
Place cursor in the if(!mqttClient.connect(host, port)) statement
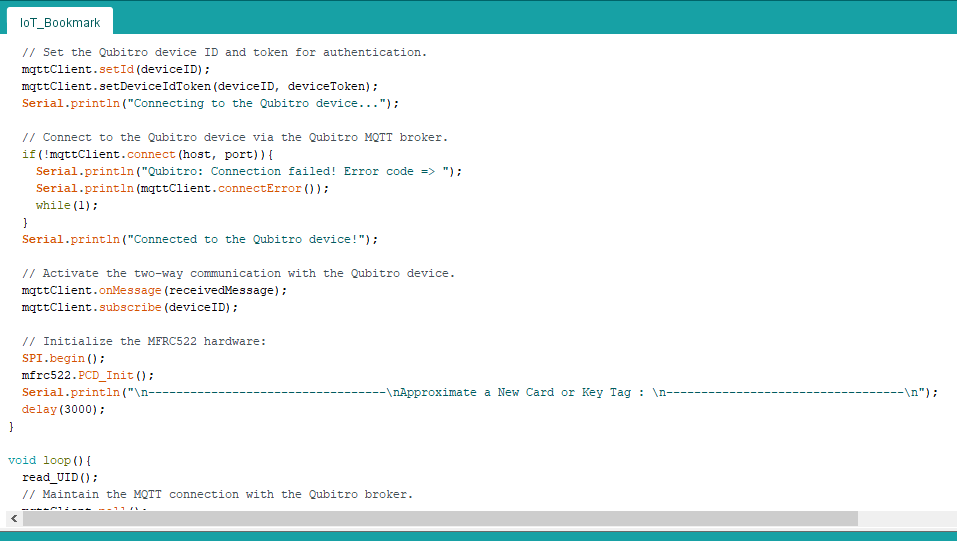coord(147,154)
